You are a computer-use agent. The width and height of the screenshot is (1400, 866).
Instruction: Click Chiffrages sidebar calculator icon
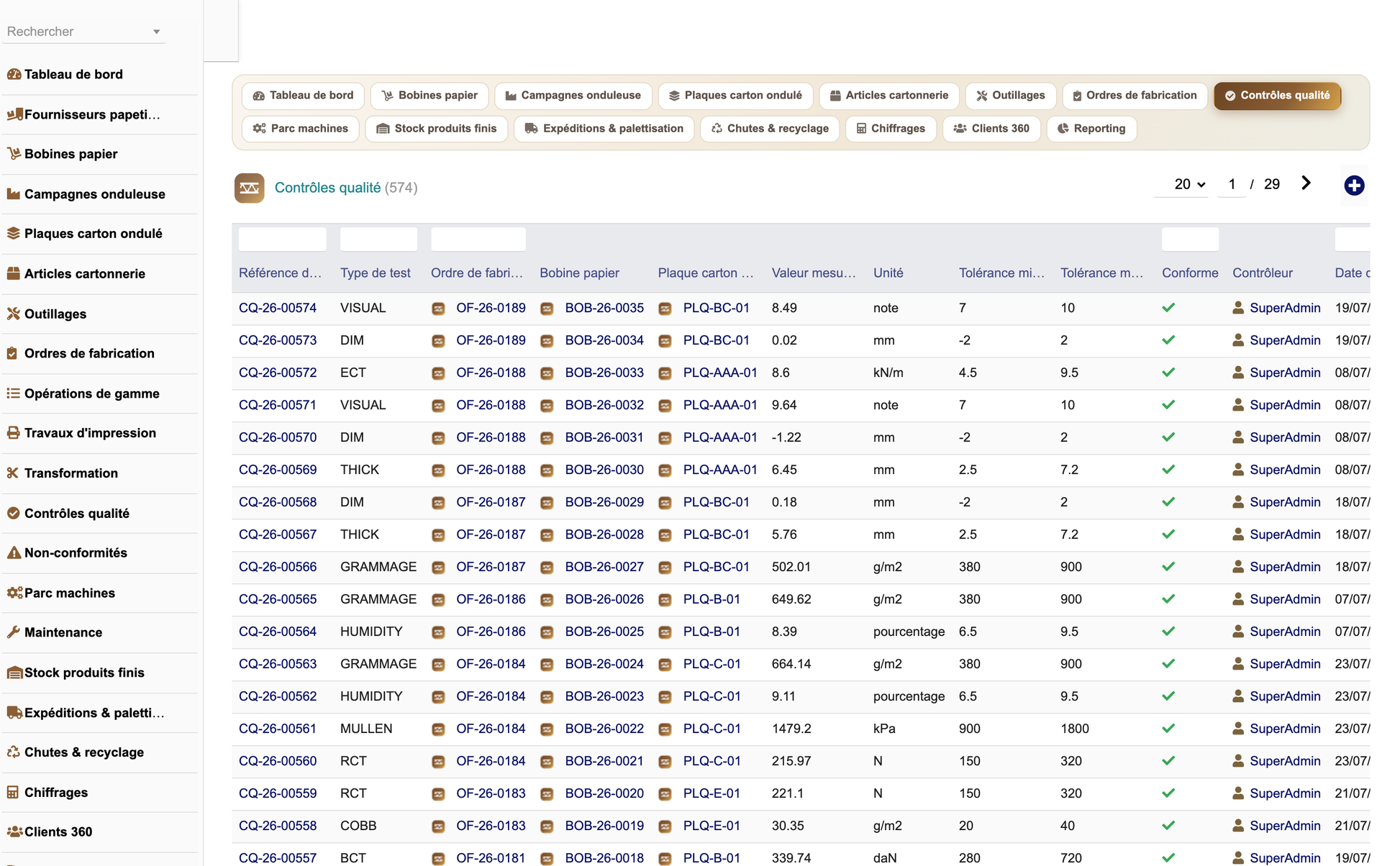[x=13, y=792]
